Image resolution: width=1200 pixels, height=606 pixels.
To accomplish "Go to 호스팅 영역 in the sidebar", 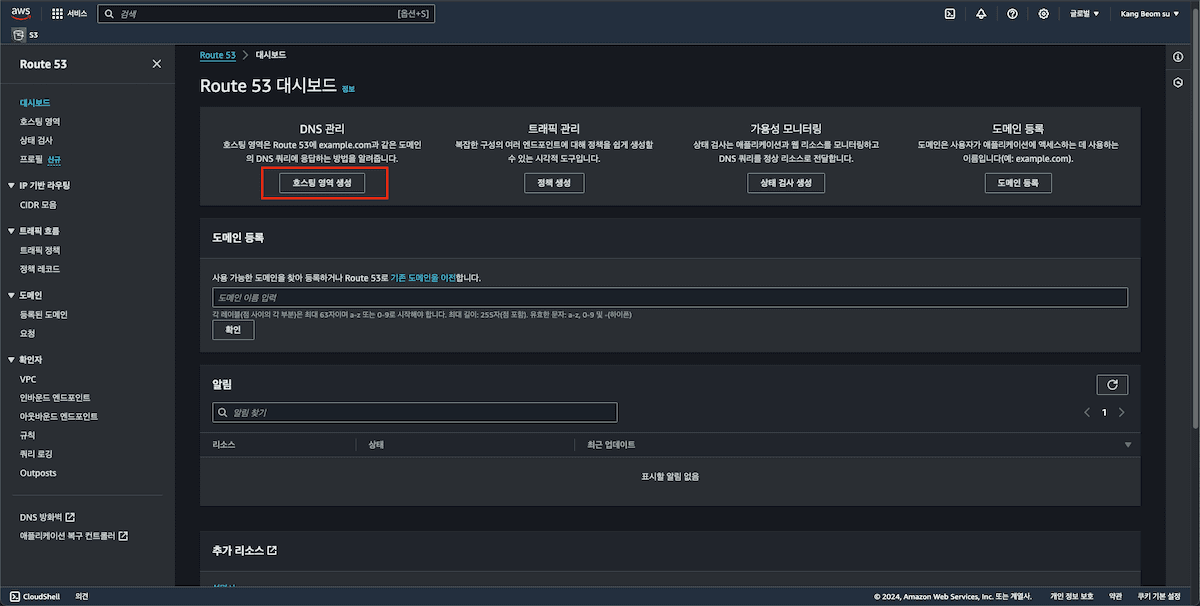I will [x=40, y=121].
